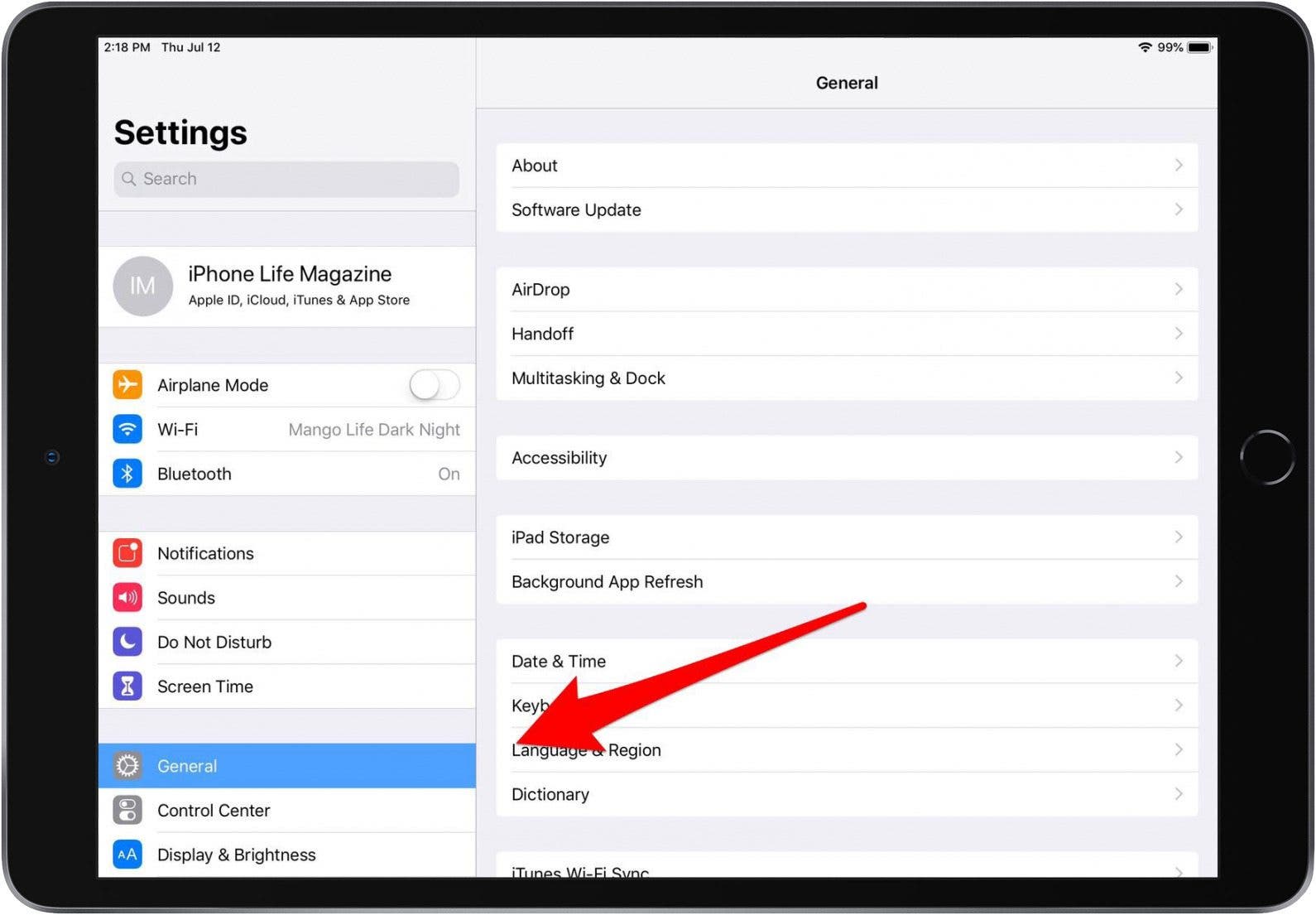Tap the Display & Brightness AA icon
This screenshot has height=915, width=1316.
pyautogui.click(x=127, y=855)
